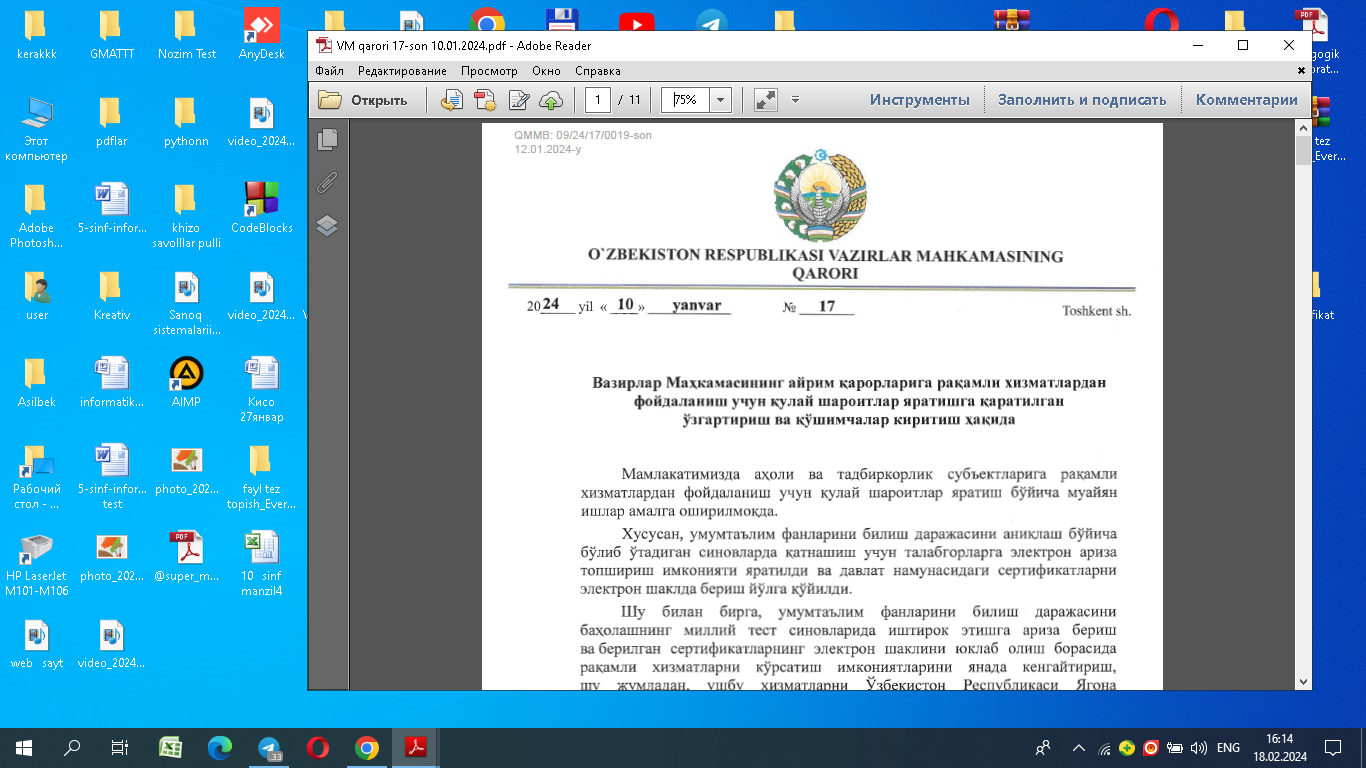
Task: Click the Telegram icon in taskbar
Action: (x=269, y=747)
